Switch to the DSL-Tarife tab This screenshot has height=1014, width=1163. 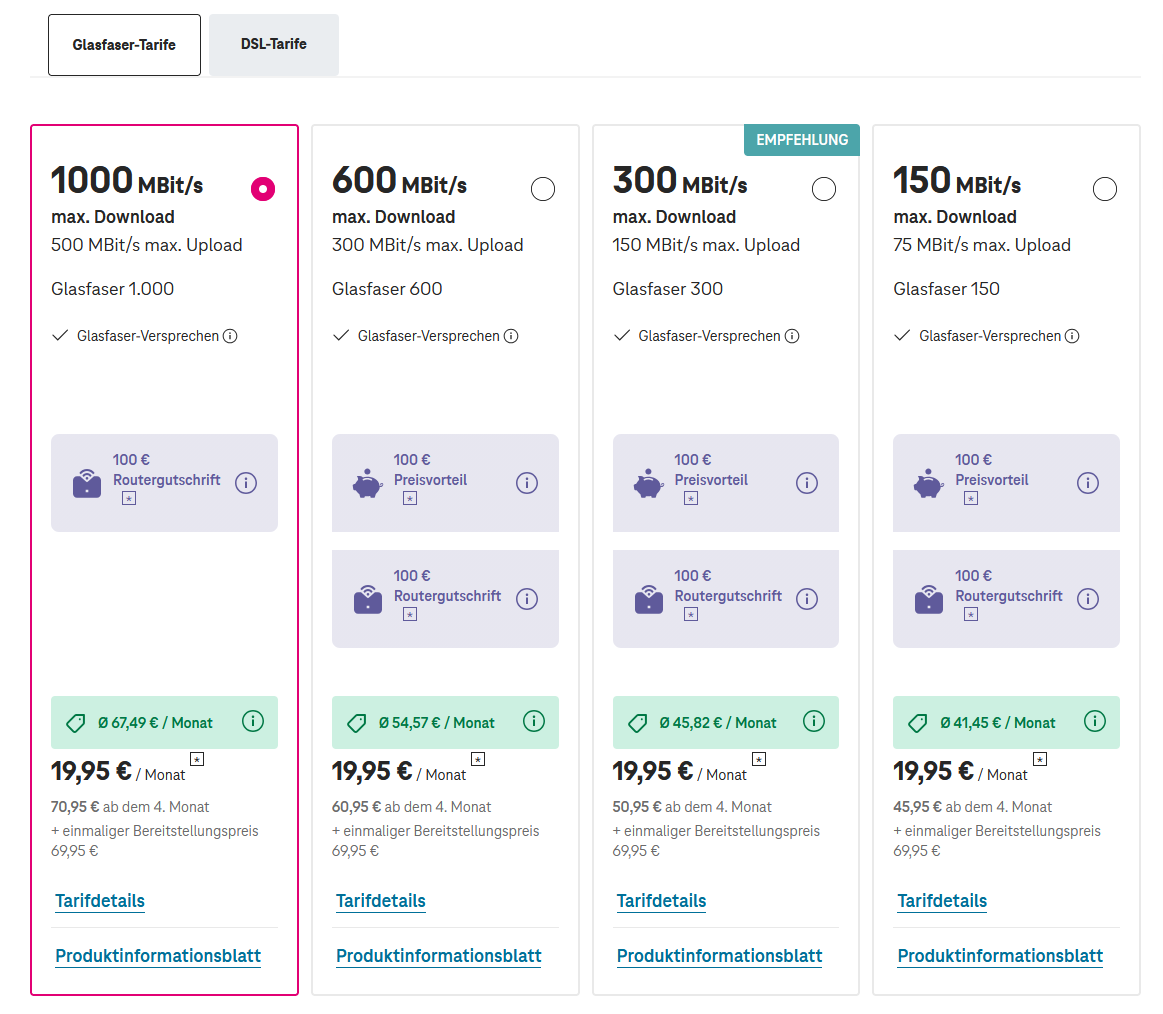(x=274, y=45)
